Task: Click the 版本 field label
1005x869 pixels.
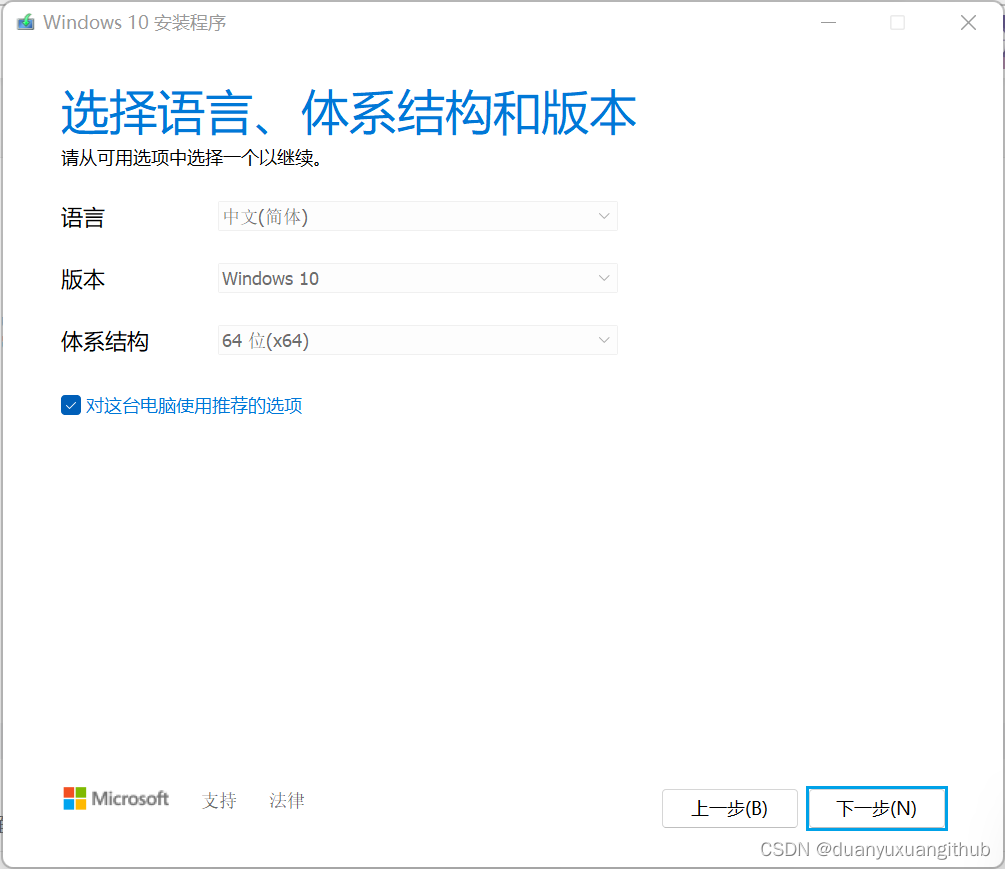Action: [x=83, y=279]
